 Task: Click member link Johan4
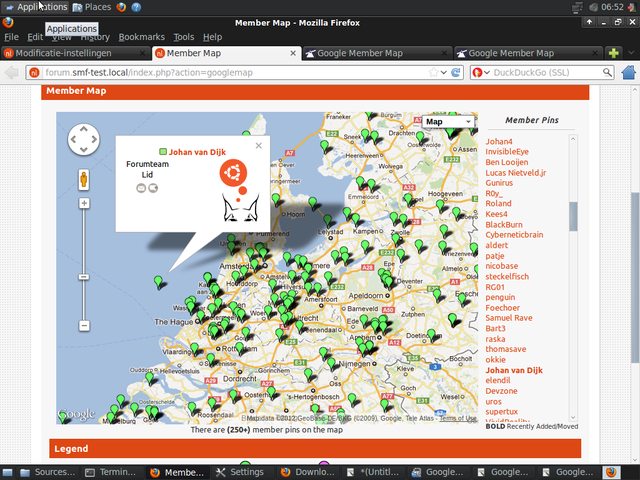coord(499,142)
